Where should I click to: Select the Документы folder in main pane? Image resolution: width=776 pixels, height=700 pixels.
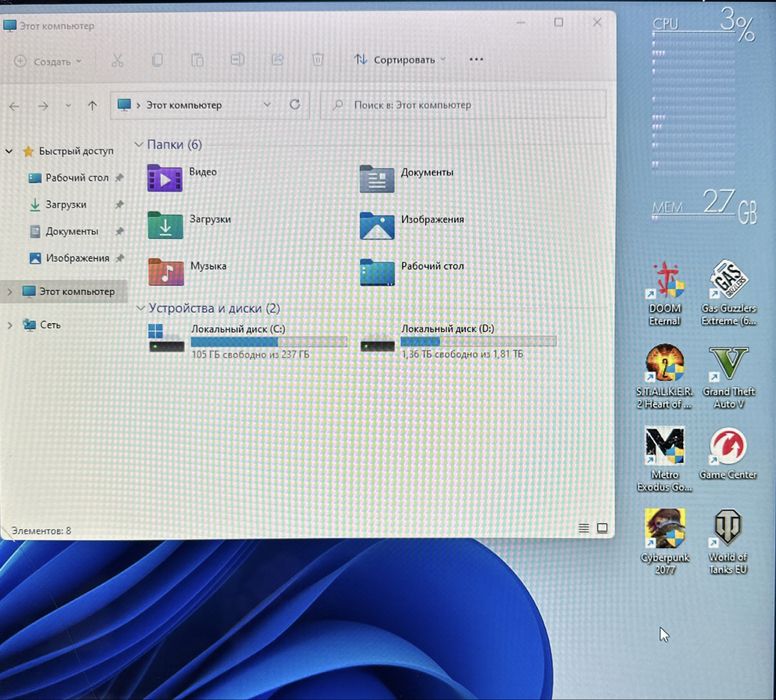(377, 178)
